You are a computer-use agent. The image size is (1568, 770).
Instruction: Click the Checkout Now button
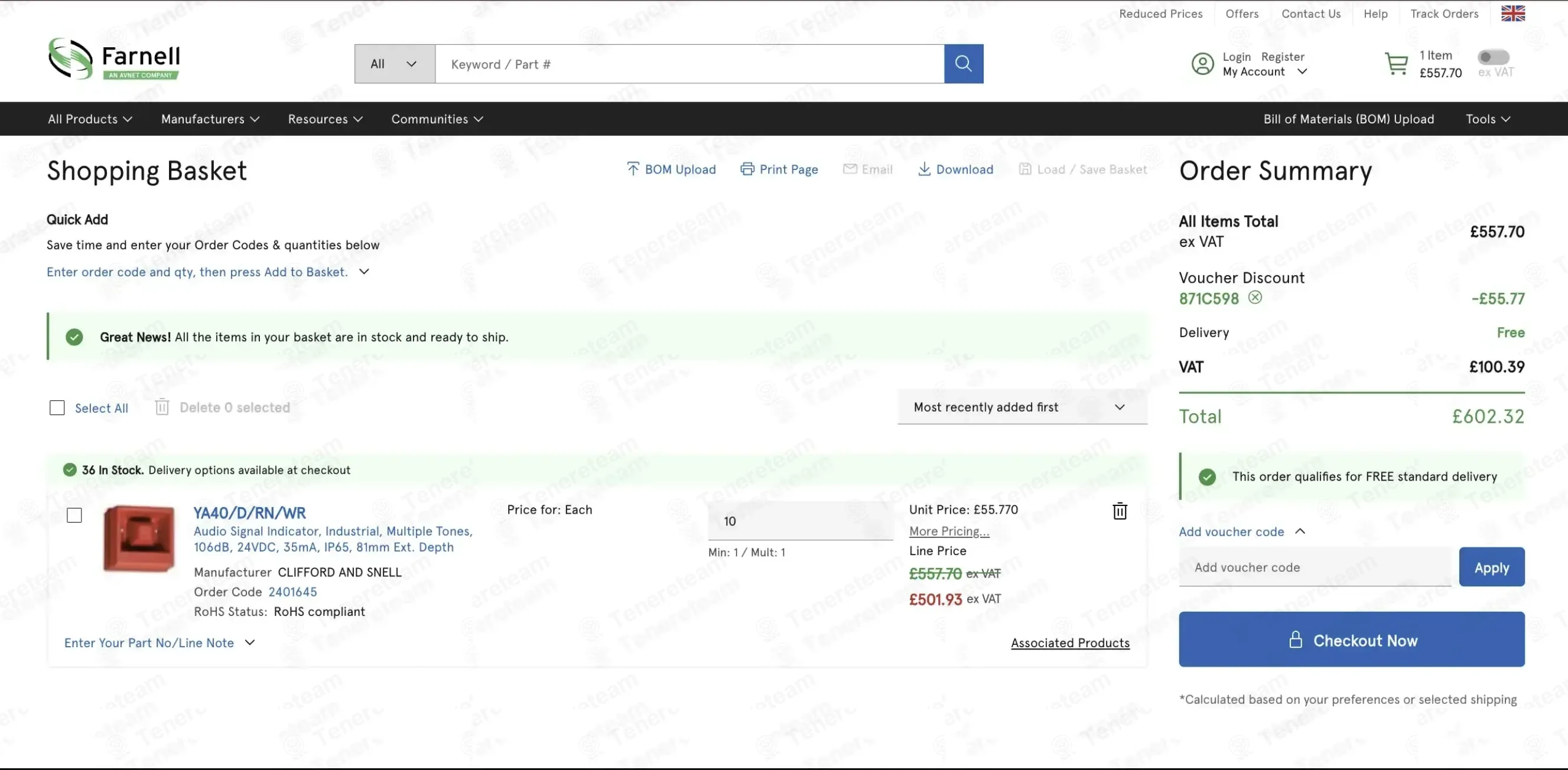[1351, 640]
